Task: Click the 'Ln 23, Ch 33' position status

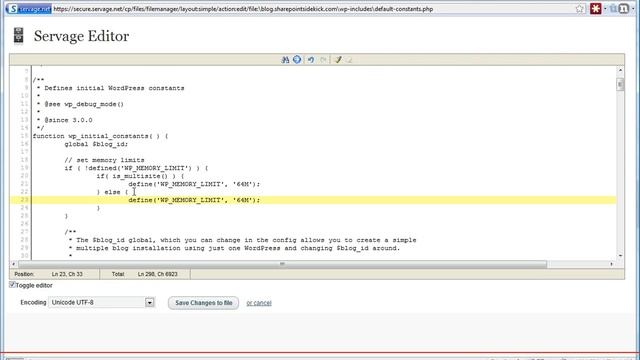Action: [67, 274]
